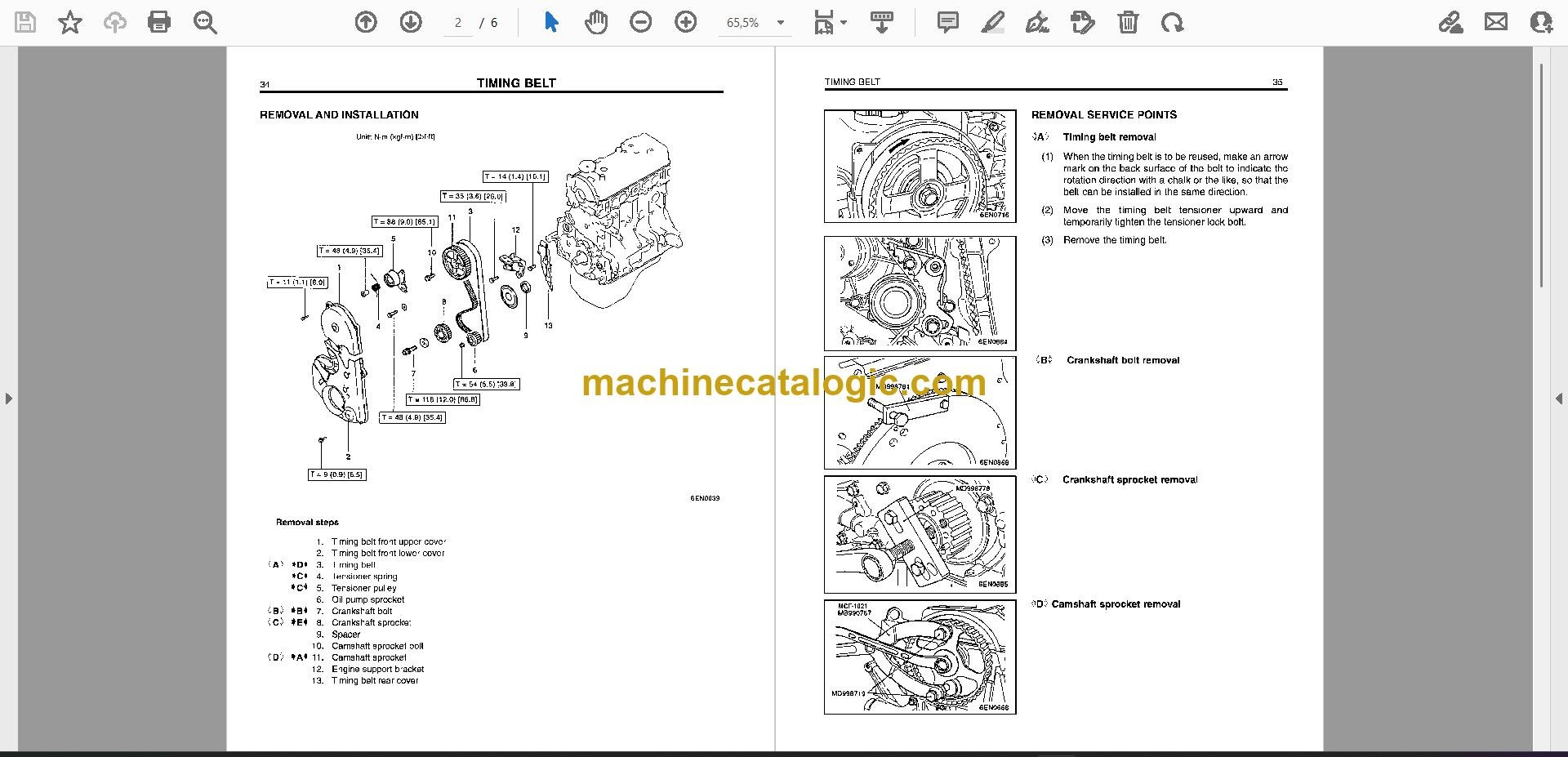This screenshot has width=1568, height=757.
Task: Click the stamp tool icon
Action: (x=1082, y=23)
